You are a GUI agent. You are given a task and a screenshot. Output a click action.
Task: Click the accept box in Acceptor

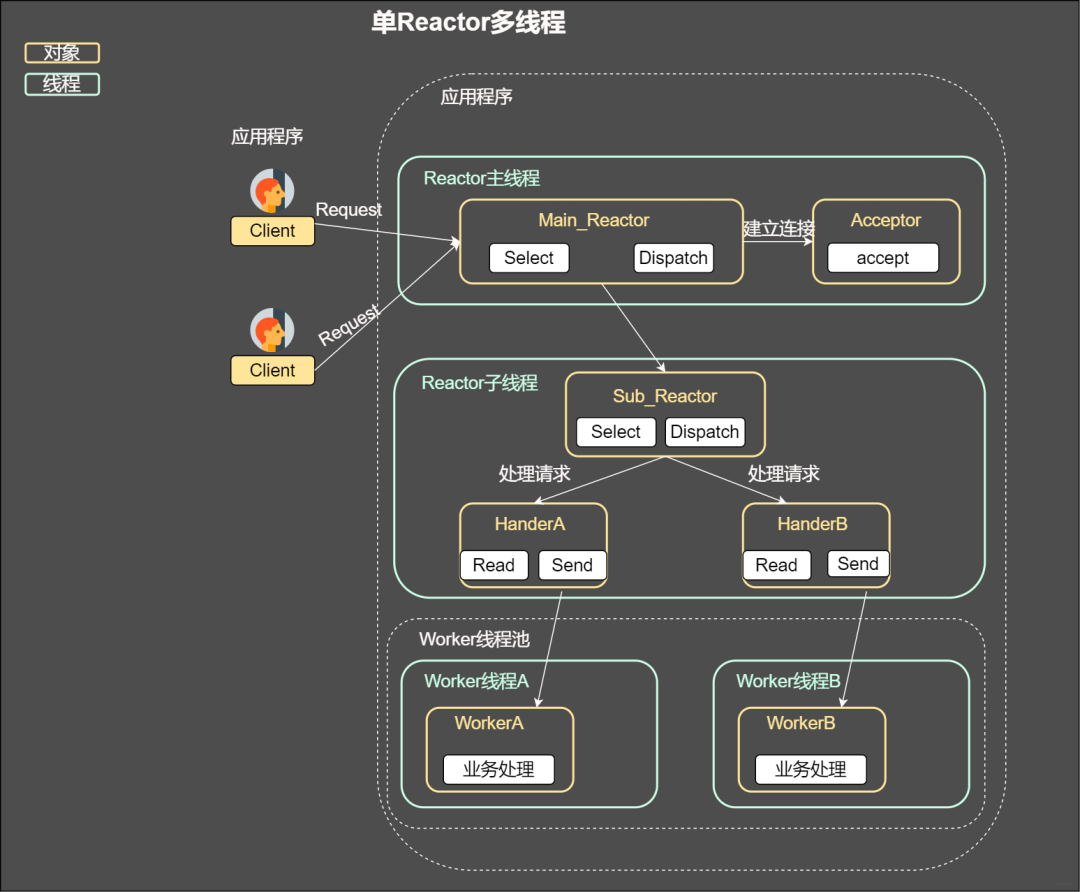coord(882,258)
